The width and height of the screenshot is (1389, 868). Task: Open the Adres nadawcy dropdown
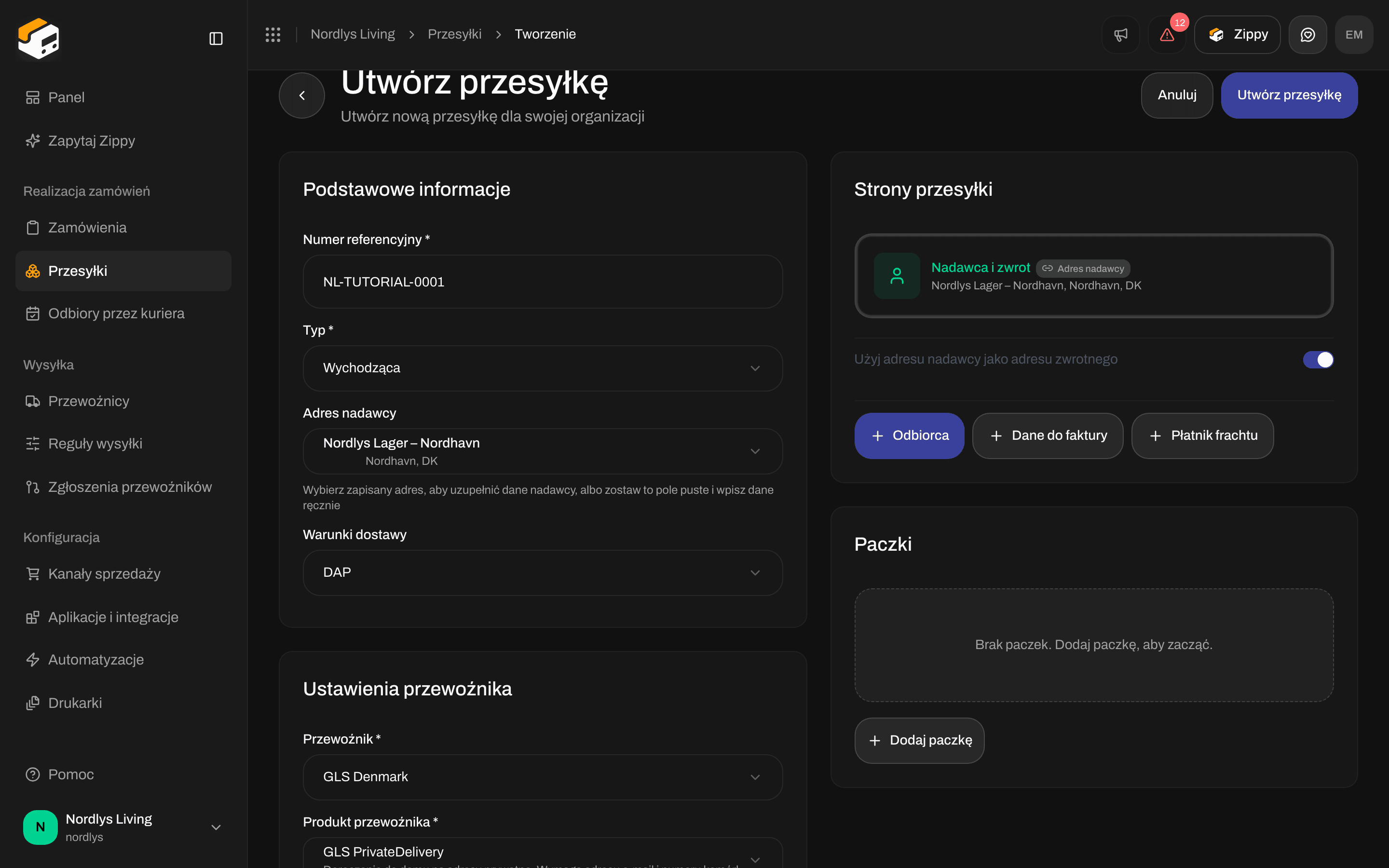tap(543, 451)
